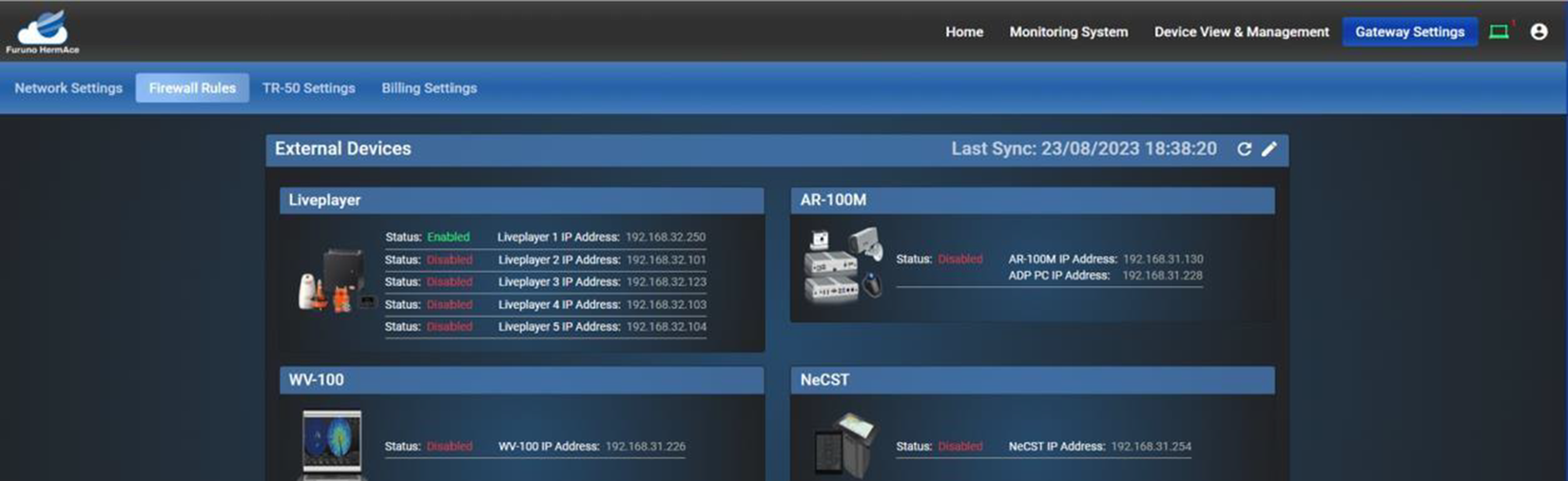The width and height of the screenshot is (1568, 481).
Task: Click the AR-100M panel header
Action: (1033, 200)
